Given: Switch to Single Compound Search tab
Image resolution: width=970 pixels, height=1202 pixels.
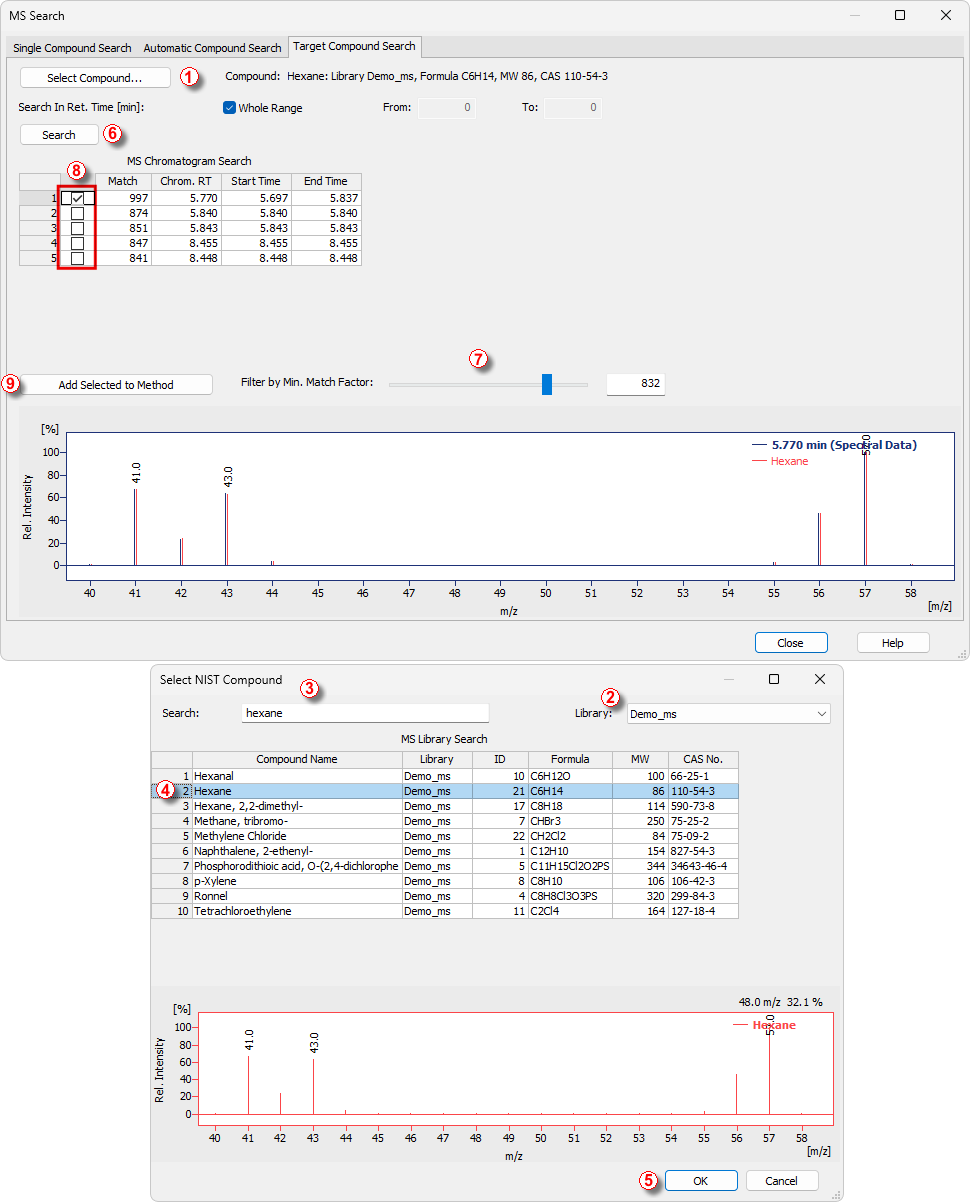Looking at the screenshot, I should coord(72,48).
